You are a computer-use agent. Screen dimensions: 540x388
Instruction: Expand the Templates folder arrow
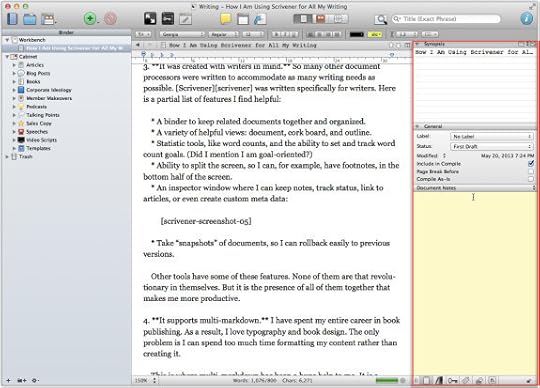(14, 148)
